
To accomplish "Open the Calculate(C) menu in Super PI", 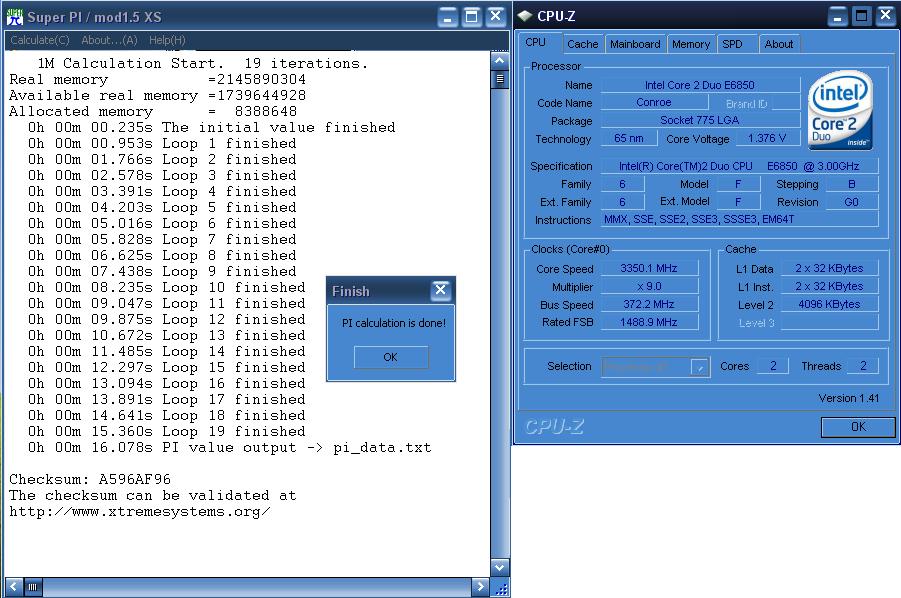I will (40, 40).
